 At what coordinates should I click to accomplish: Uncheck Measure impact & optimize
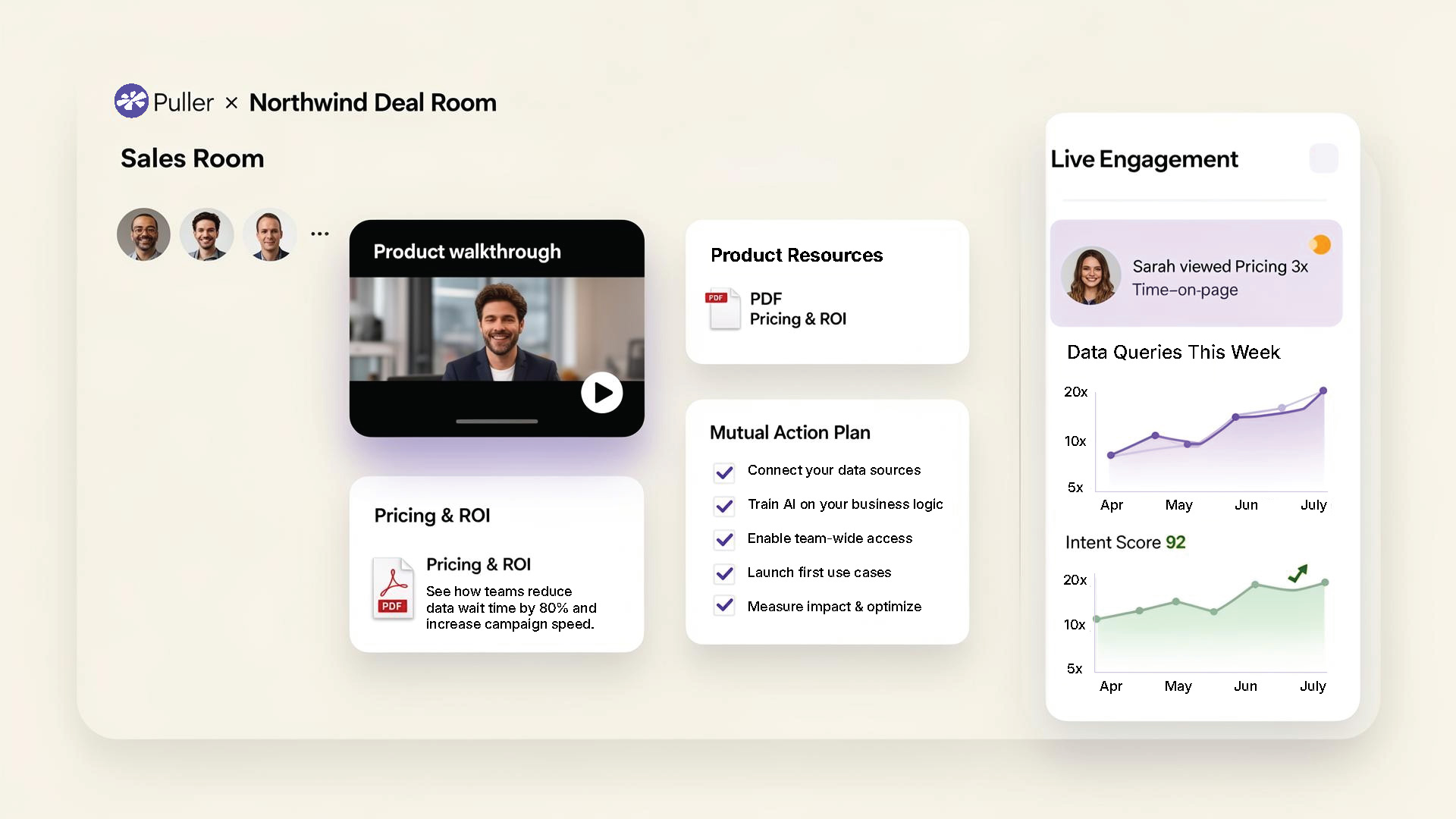click(x=724, y=606)
